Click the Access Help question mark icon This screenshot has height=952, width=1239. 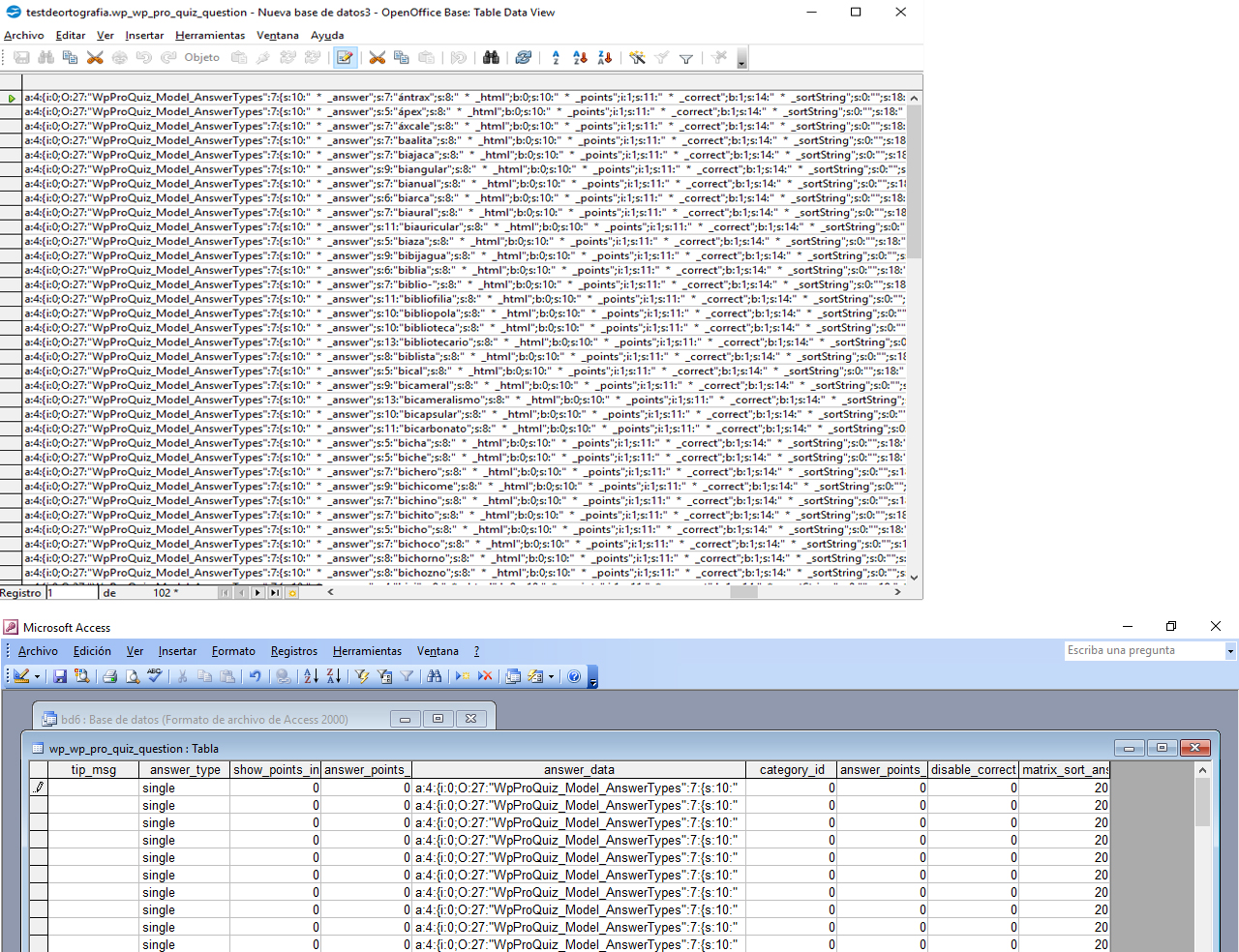coord(574,676)
